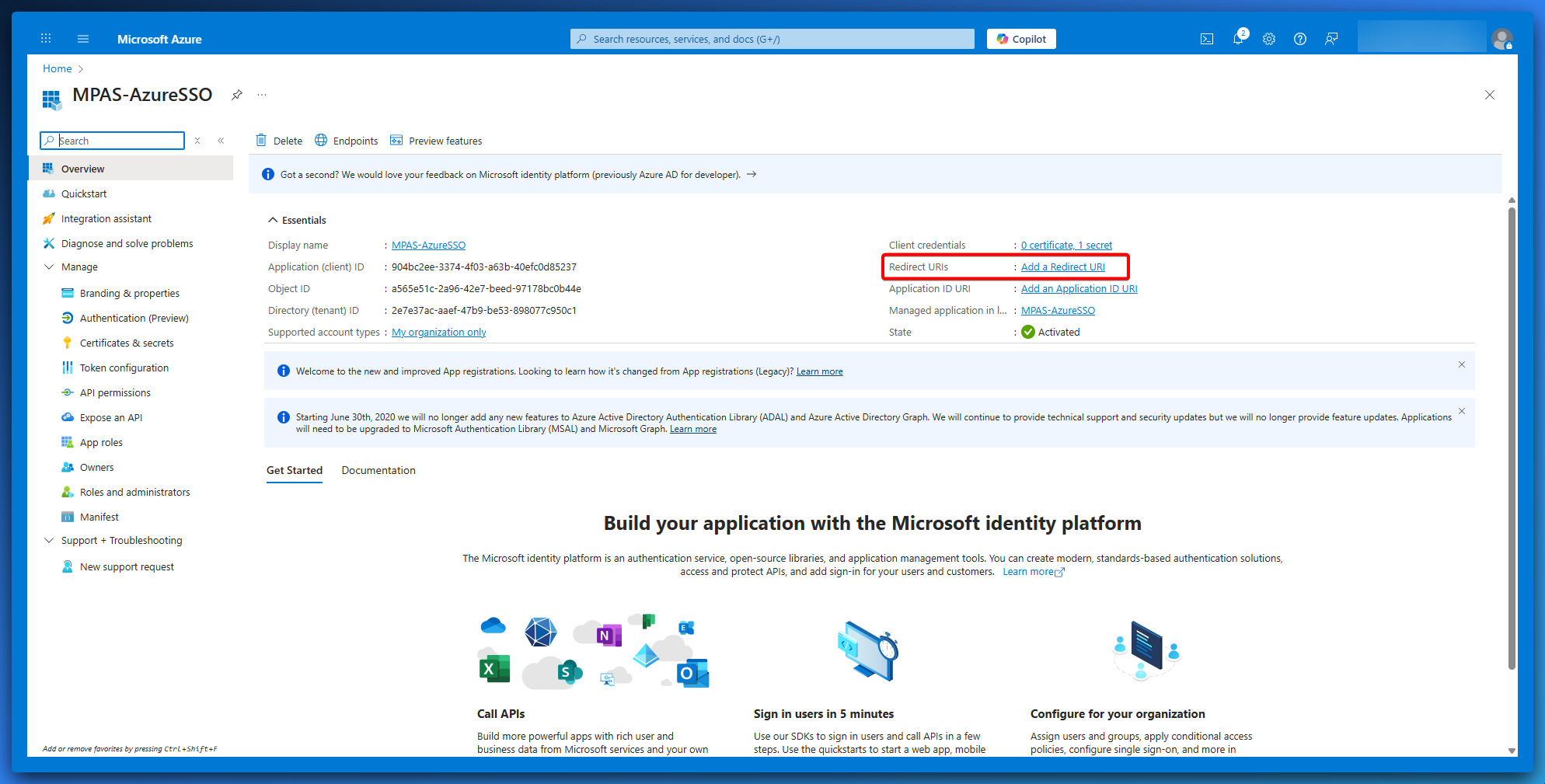Click the Quickstart cloud icon
This screenshot has width=1545, height=784.
coord(49,193)
